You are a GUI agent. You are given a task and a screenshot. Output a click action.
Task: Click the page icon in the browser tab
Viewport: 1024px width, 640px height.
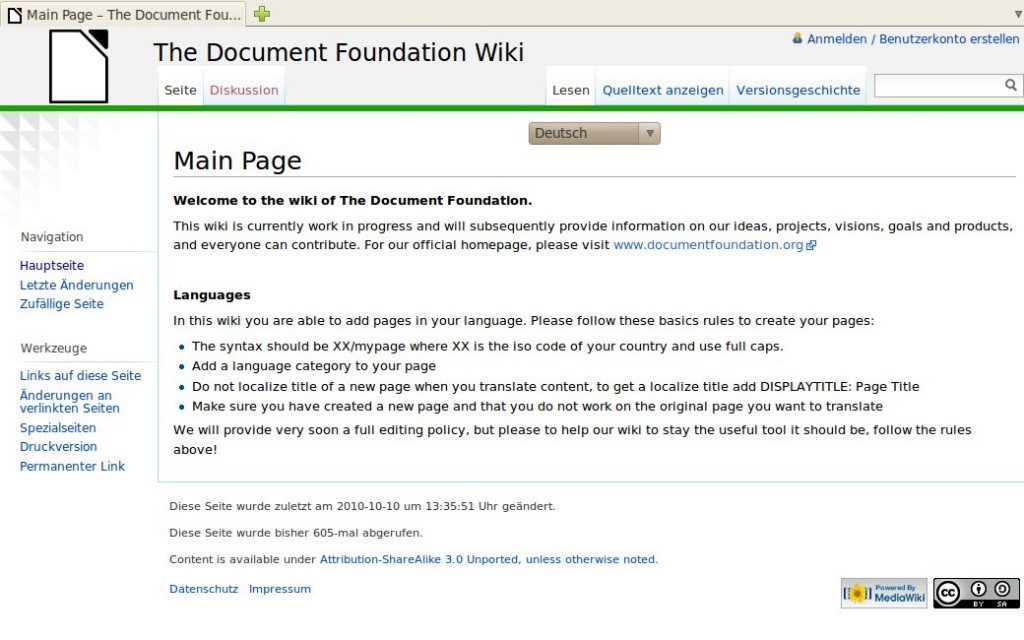(x=14, y=14)
